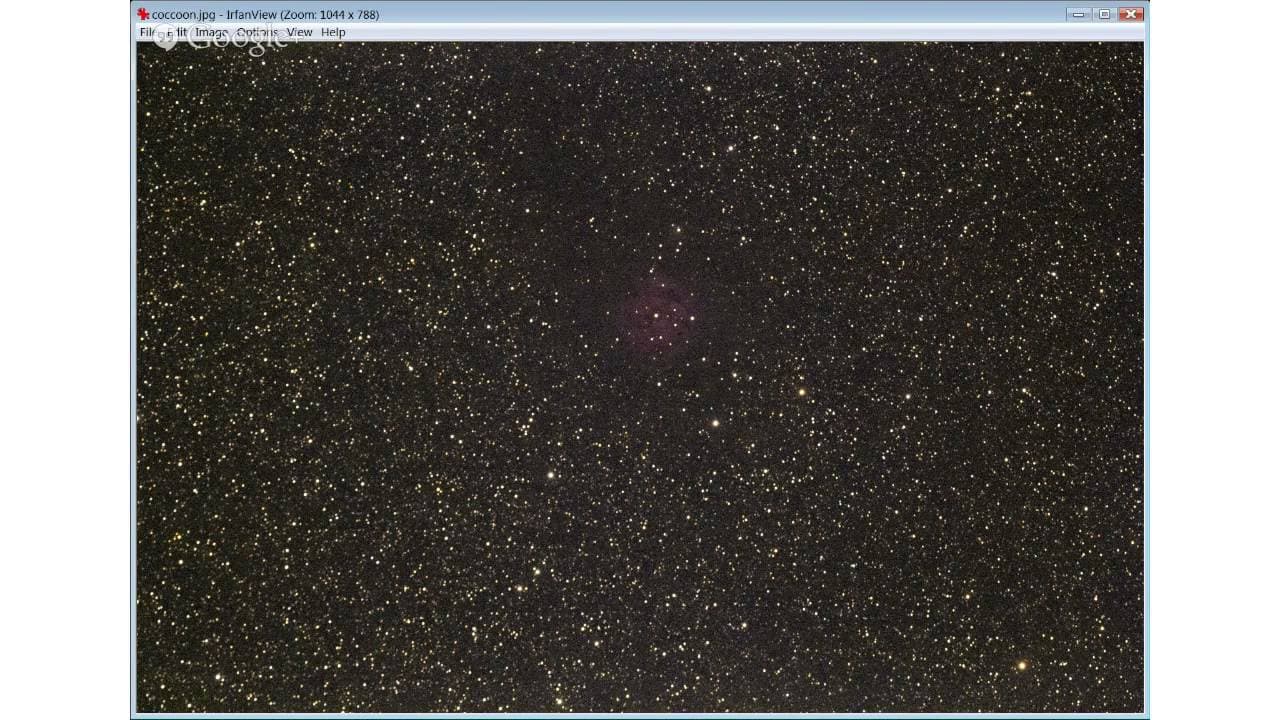Screen dimensions: 1280x720
Task: Click the IrfanView red icon in title bar
Action: (x=144, y=14)
